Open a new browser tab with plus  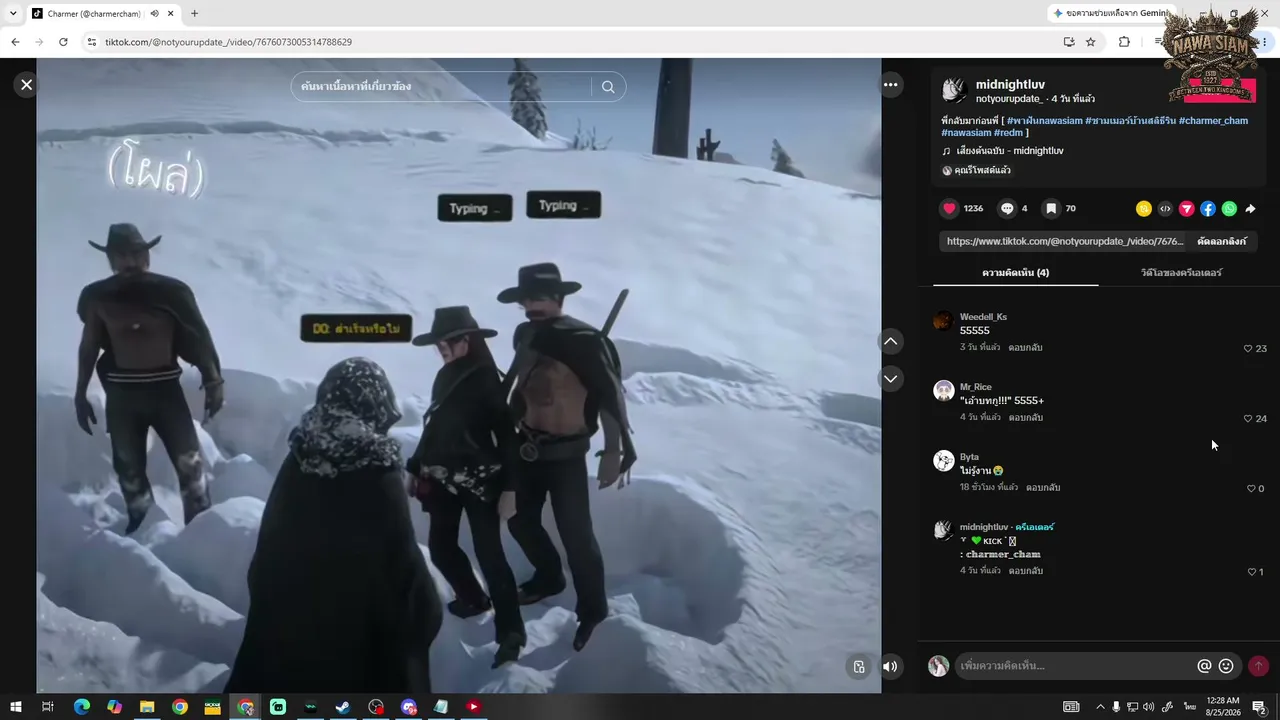click(194, 14)
